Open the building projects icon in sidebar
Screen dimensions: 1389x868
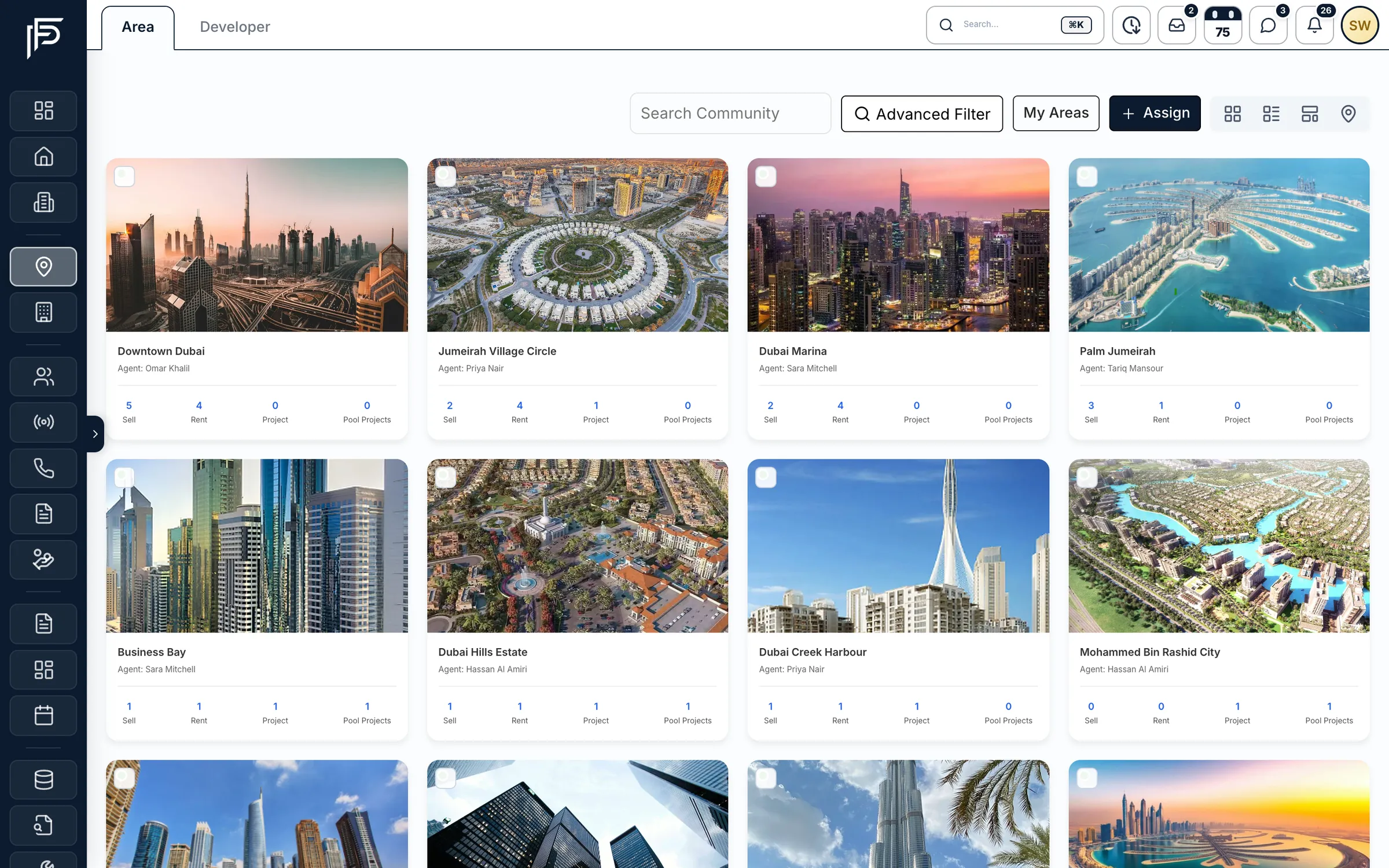coord(43,203)
